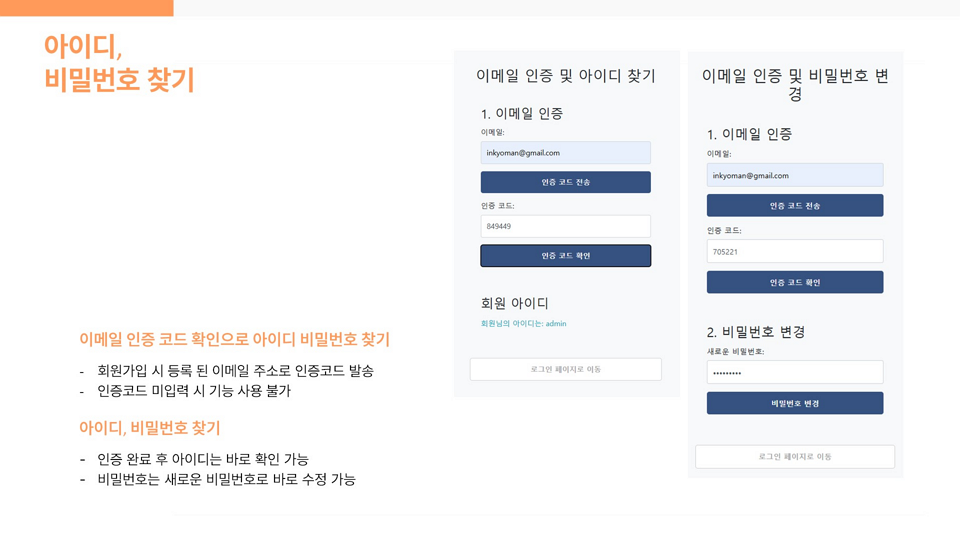
Task: Click the '이메일 인증 및 아이디 찾기' heading
Action: point(566,76)
